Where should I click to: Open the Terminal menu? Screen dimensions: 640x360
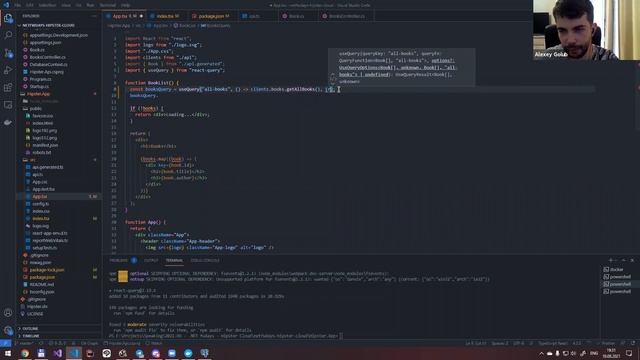[x=108, y=5]
